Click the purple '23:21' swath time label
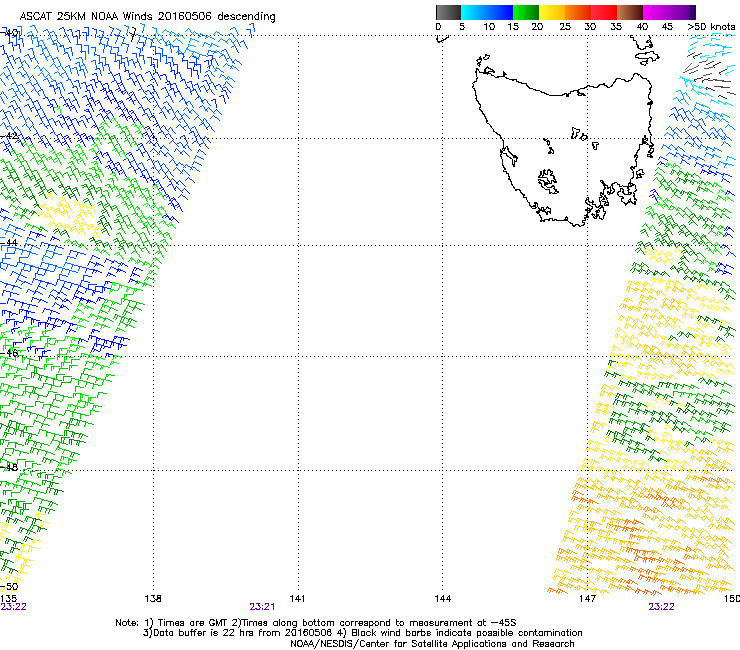Viewport: 740px width, 650px height. [262, 607]
